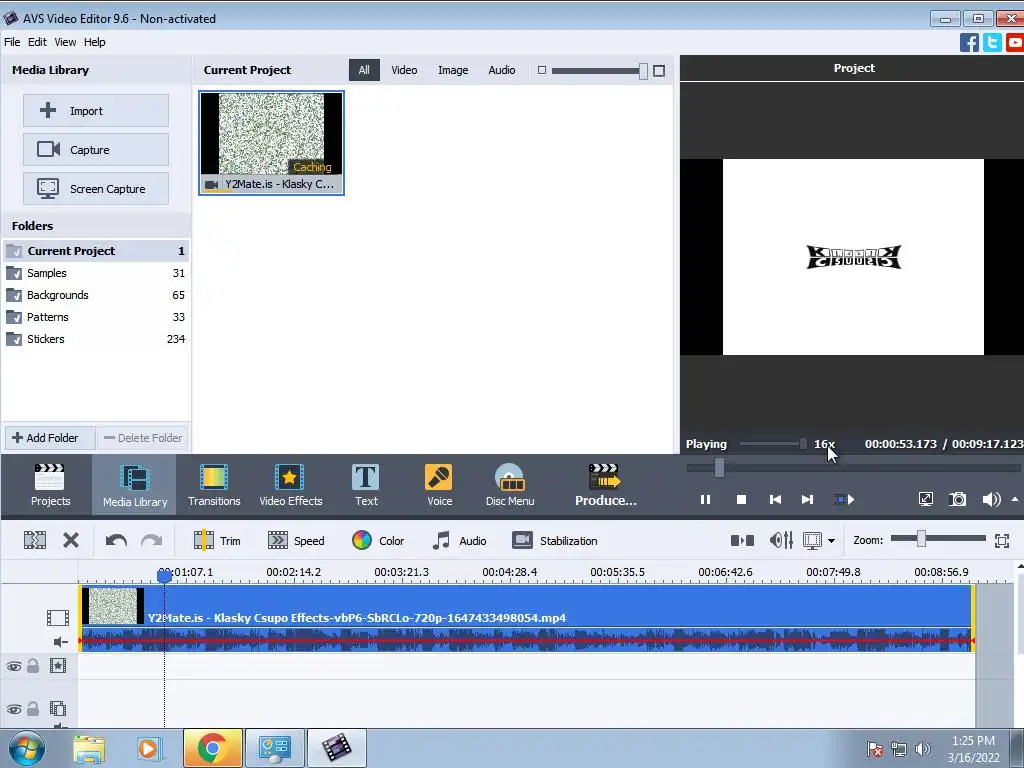Stop the preview playback
Image resolution: width=1024 pixels, height=768 pixels.
(741, 500)
